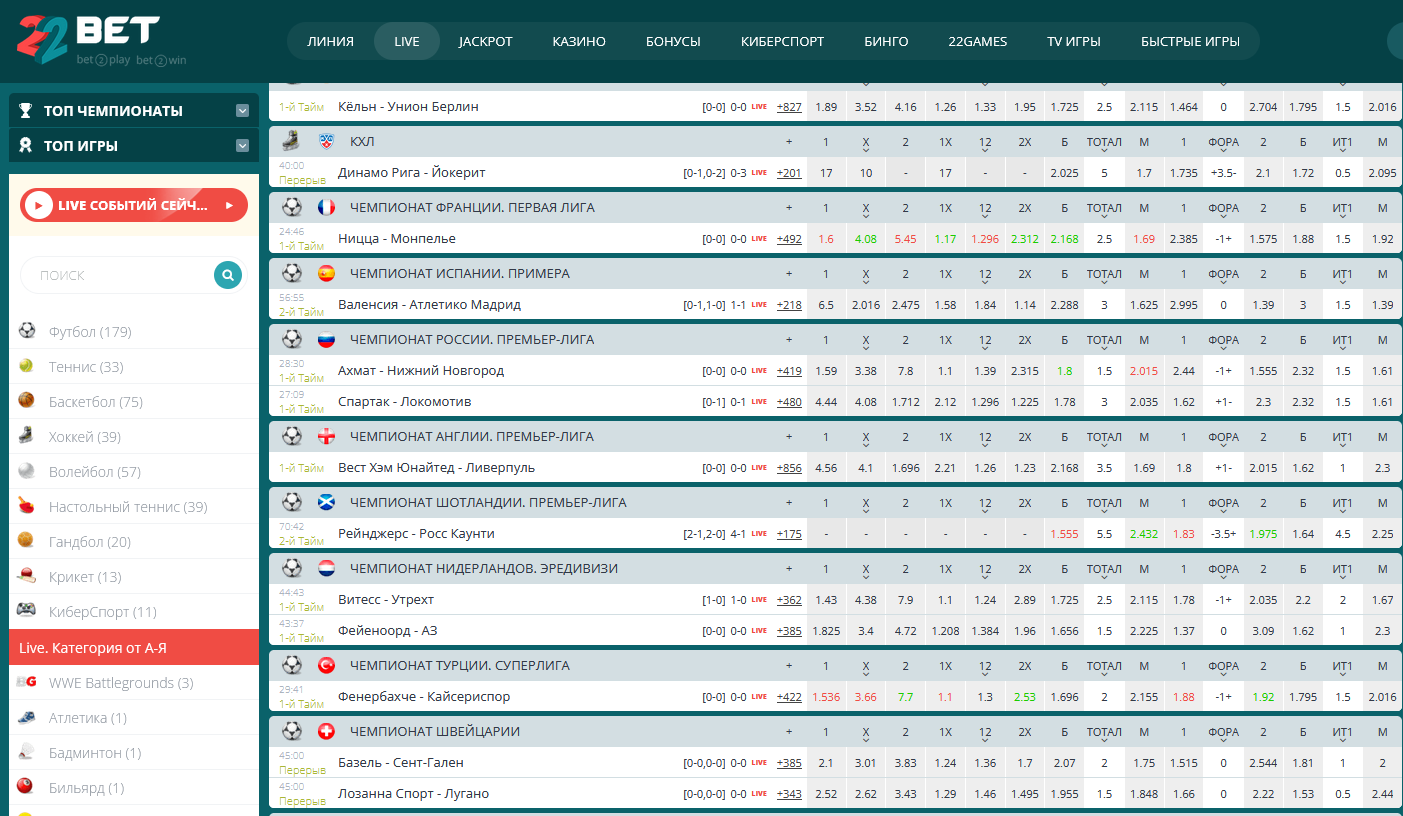This screenshot has width=1403, height=816.
Task: Click the trophy icon beside ТОП ЧЕМПИОНАТЫ
Action: pyautogui.click(x=26, y=111)
